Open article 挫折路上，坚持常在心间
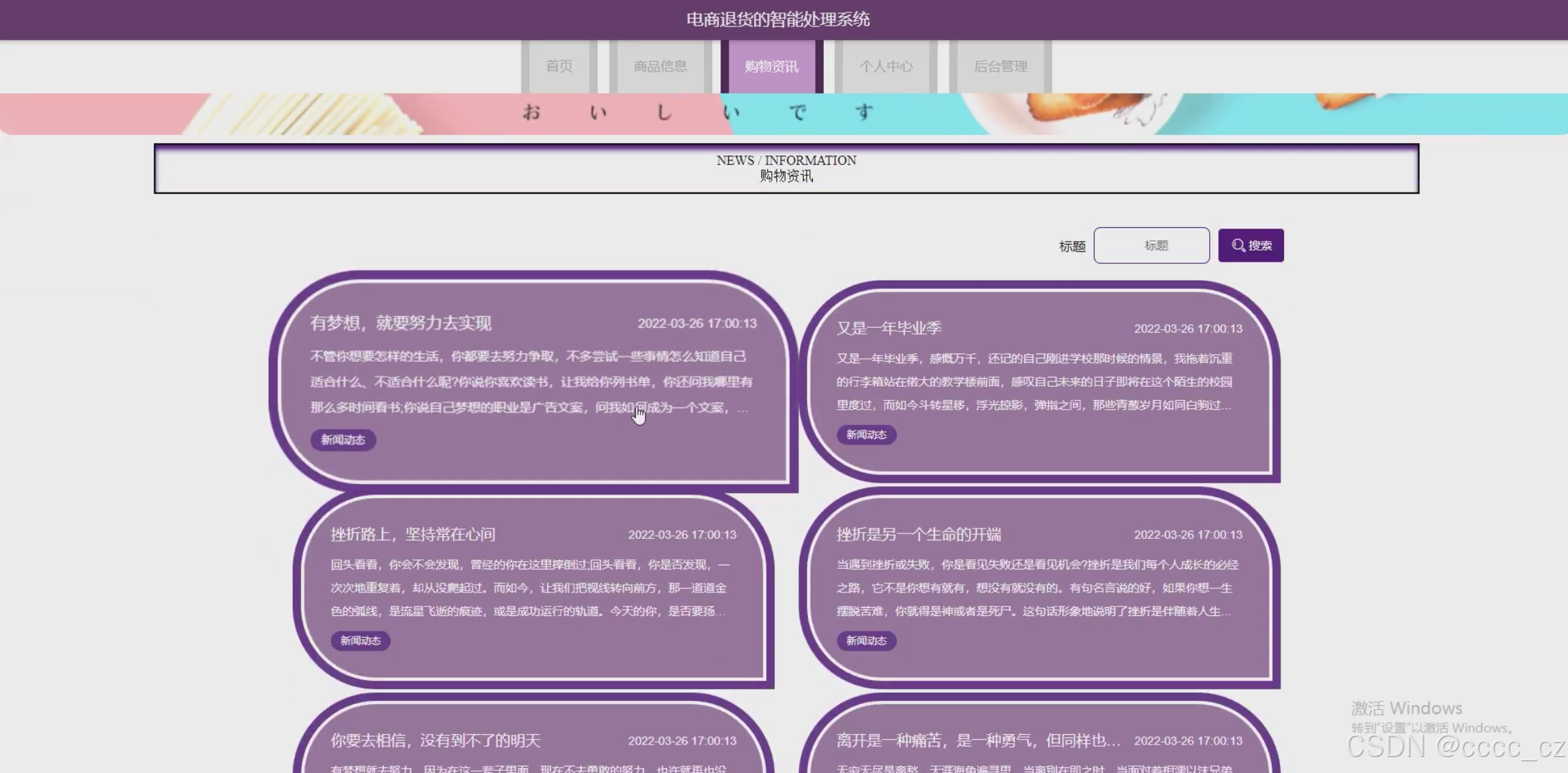 click(x=413, y=534)
